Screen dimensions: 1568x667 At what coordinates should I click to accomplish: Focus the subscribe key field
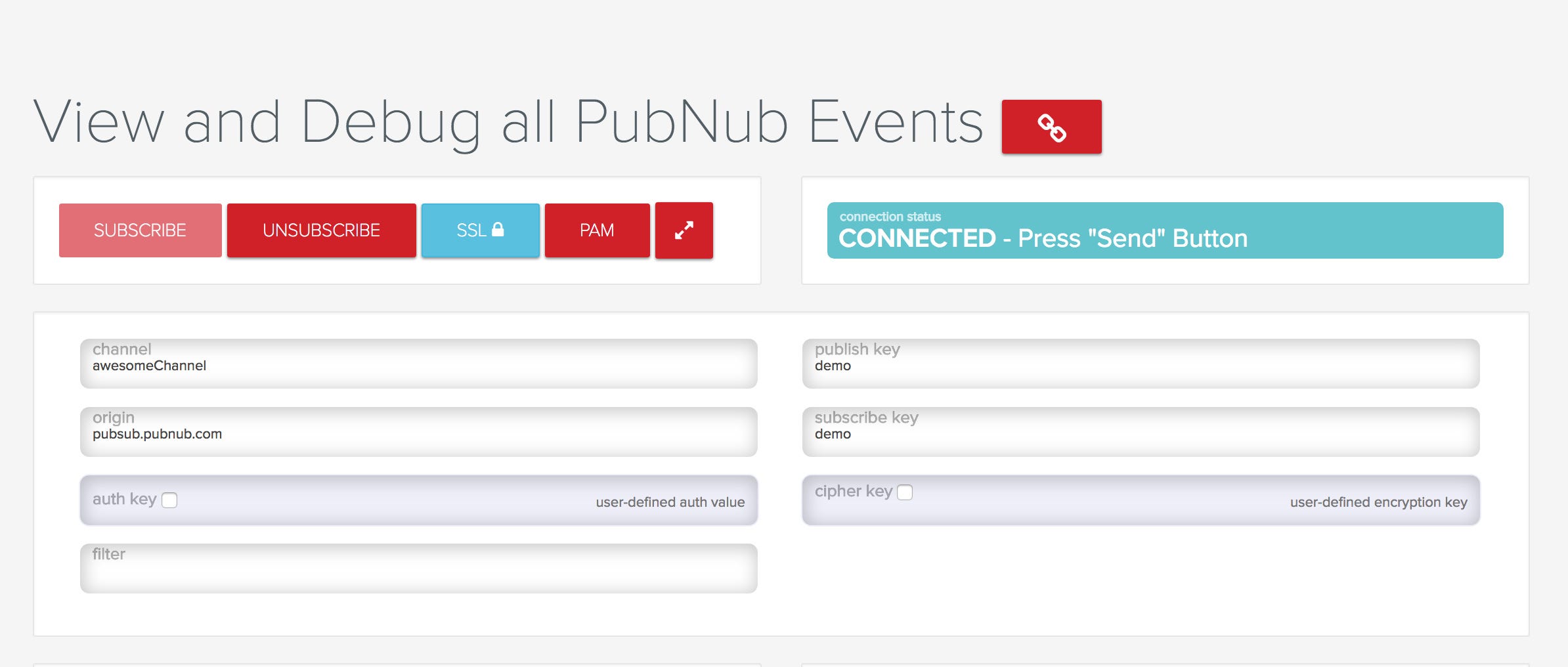click(1141, 432)
